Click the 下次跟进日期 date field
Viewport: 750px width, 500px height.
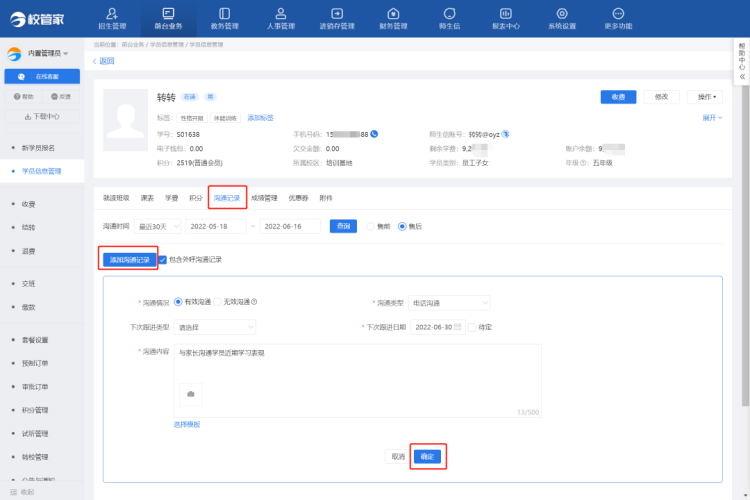pyautogui.click(x=437, y=327)
